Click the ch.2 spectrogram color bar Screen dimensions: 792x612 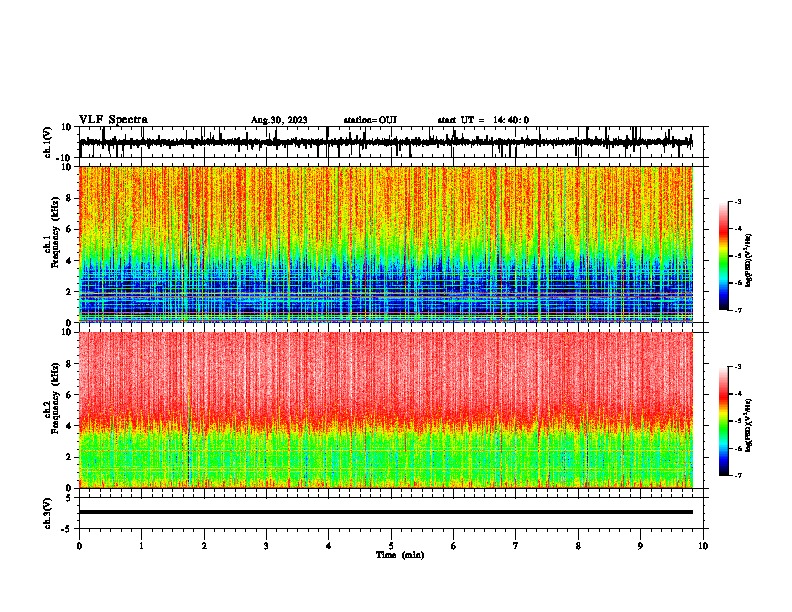point(724,421)
